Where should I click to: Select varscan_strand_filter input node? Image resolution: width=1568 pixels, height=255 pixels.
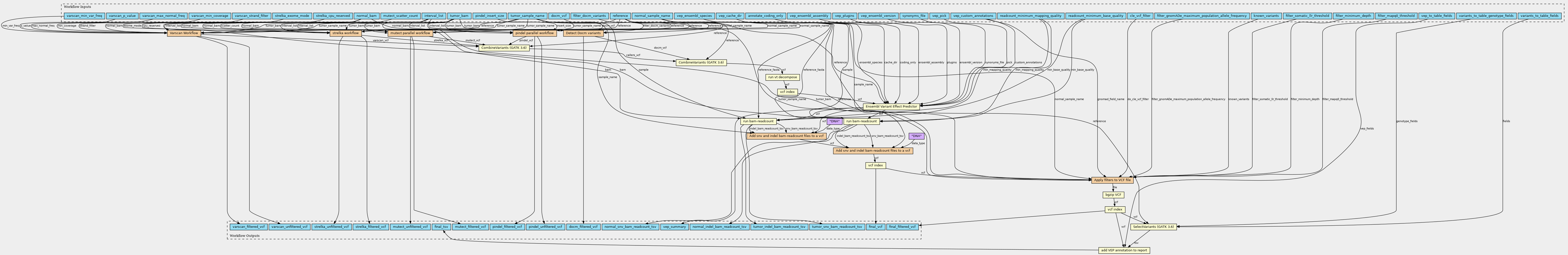pyautogui.click(x=251, y=16)
